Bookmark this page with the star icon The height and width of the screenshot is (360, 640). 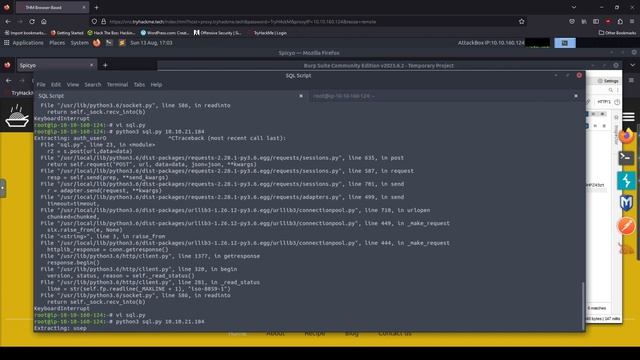click(521, 21)
